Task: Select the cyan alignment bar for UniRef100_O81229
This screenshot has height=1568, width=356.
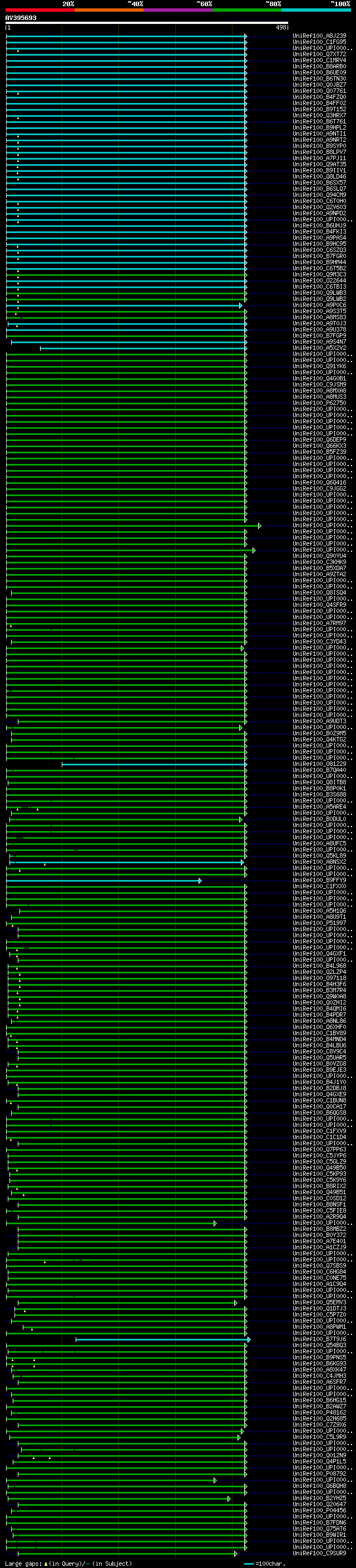Action: tap(155, 764)
